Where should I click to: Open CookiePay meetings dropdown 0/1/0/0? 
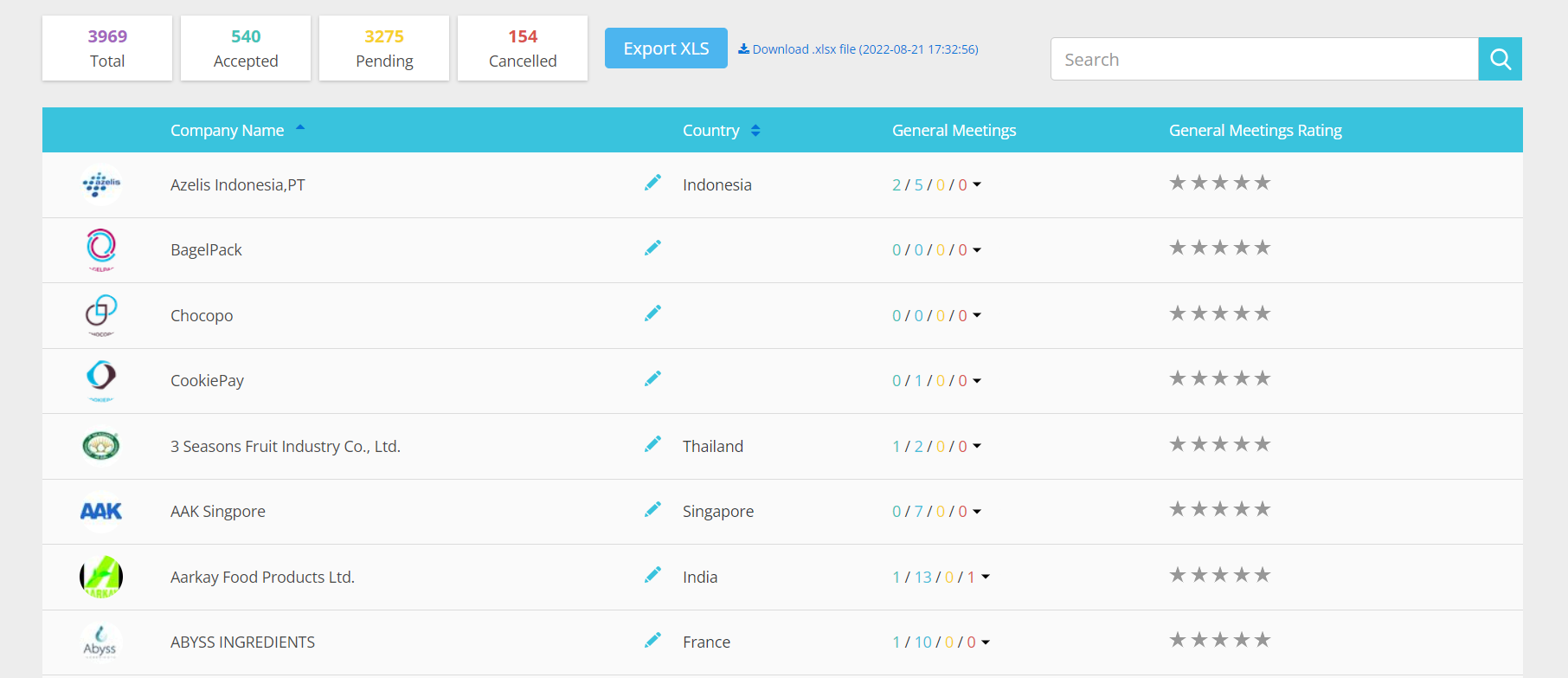point(977,381)
